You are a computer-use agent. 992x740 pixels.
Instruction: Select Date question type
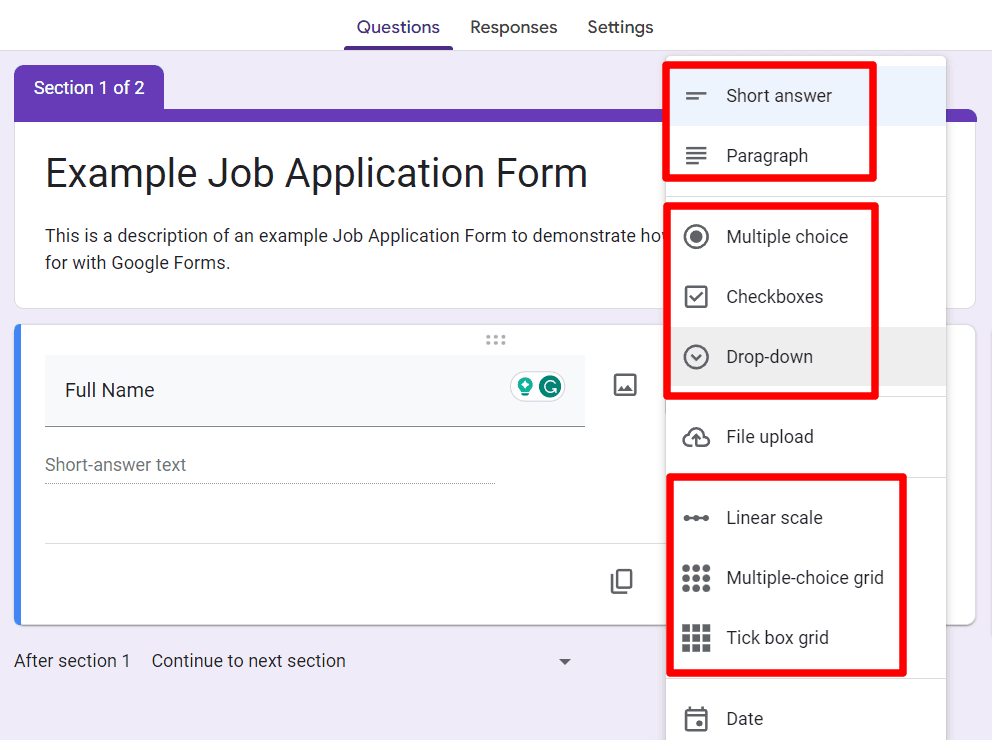[806, 718]
